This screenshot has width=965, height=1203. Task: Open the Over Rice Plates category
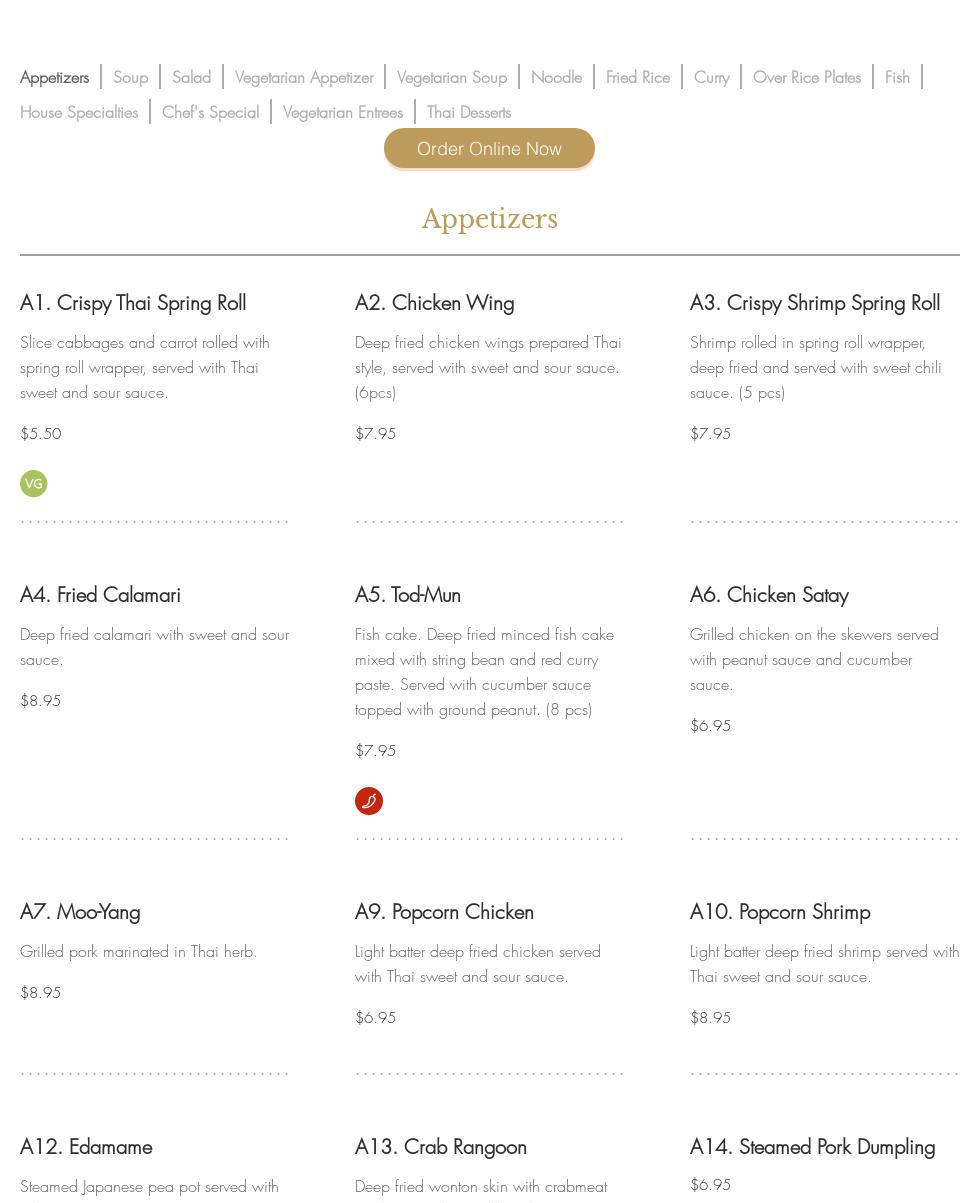(x=807, y=77)
